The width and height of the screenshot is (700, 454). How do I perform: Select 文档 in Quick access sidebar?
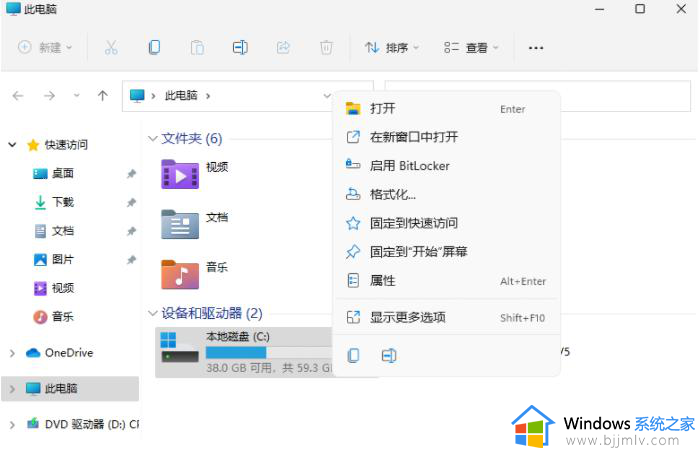[62, 231]
